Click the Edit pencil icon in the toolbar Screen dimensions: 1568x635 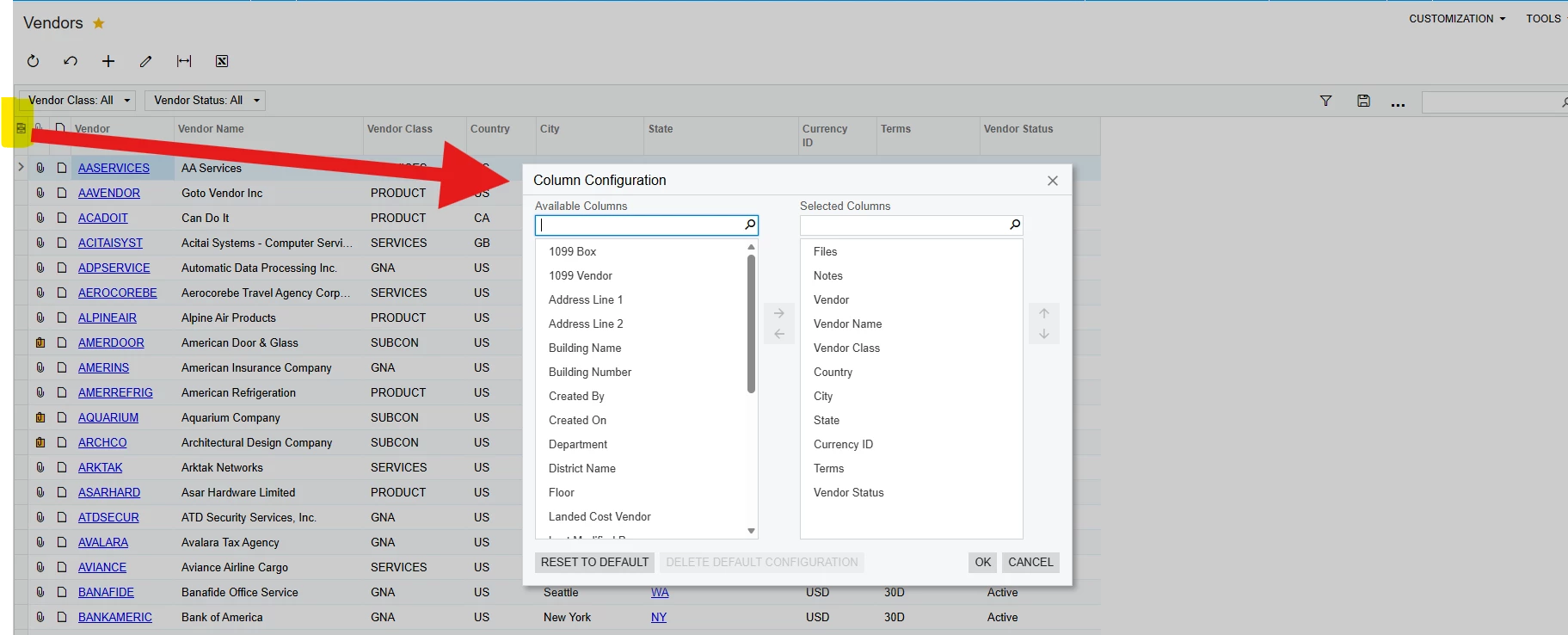click(146, 61)
